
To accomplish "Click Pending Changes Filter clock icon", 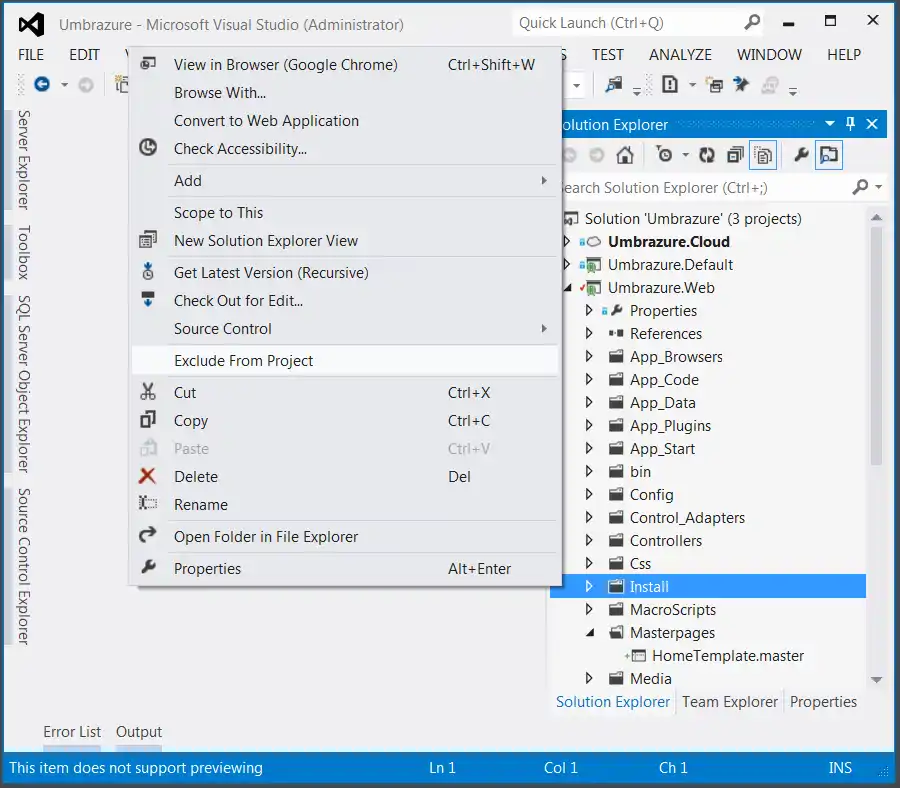I will [664, 155].
